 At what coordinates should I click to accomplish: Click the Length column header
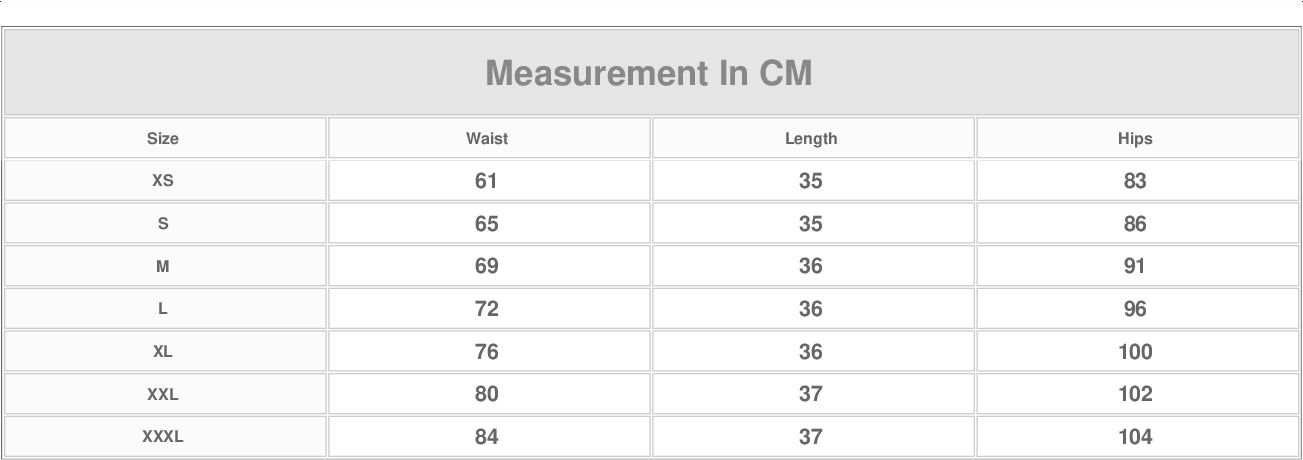coord(811,138)
